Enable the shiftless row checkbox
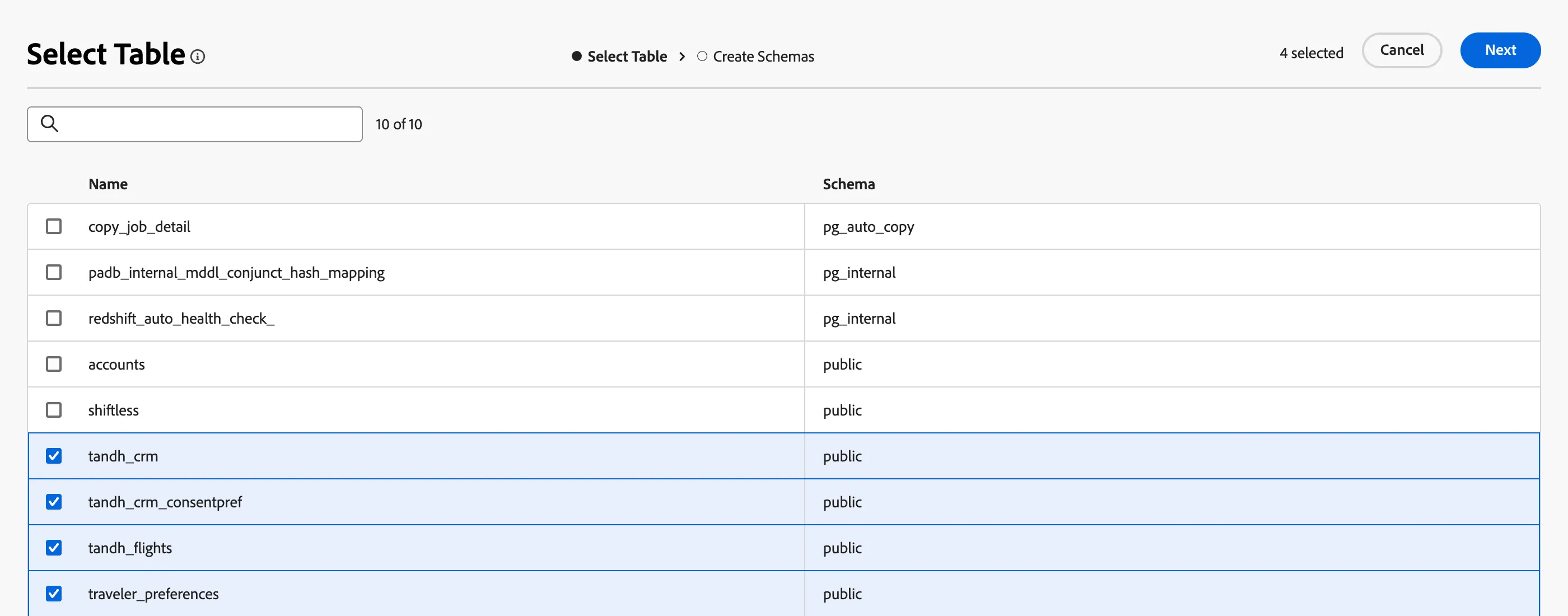The height and width of the screenshot is (616, 1568). (54, 410)
